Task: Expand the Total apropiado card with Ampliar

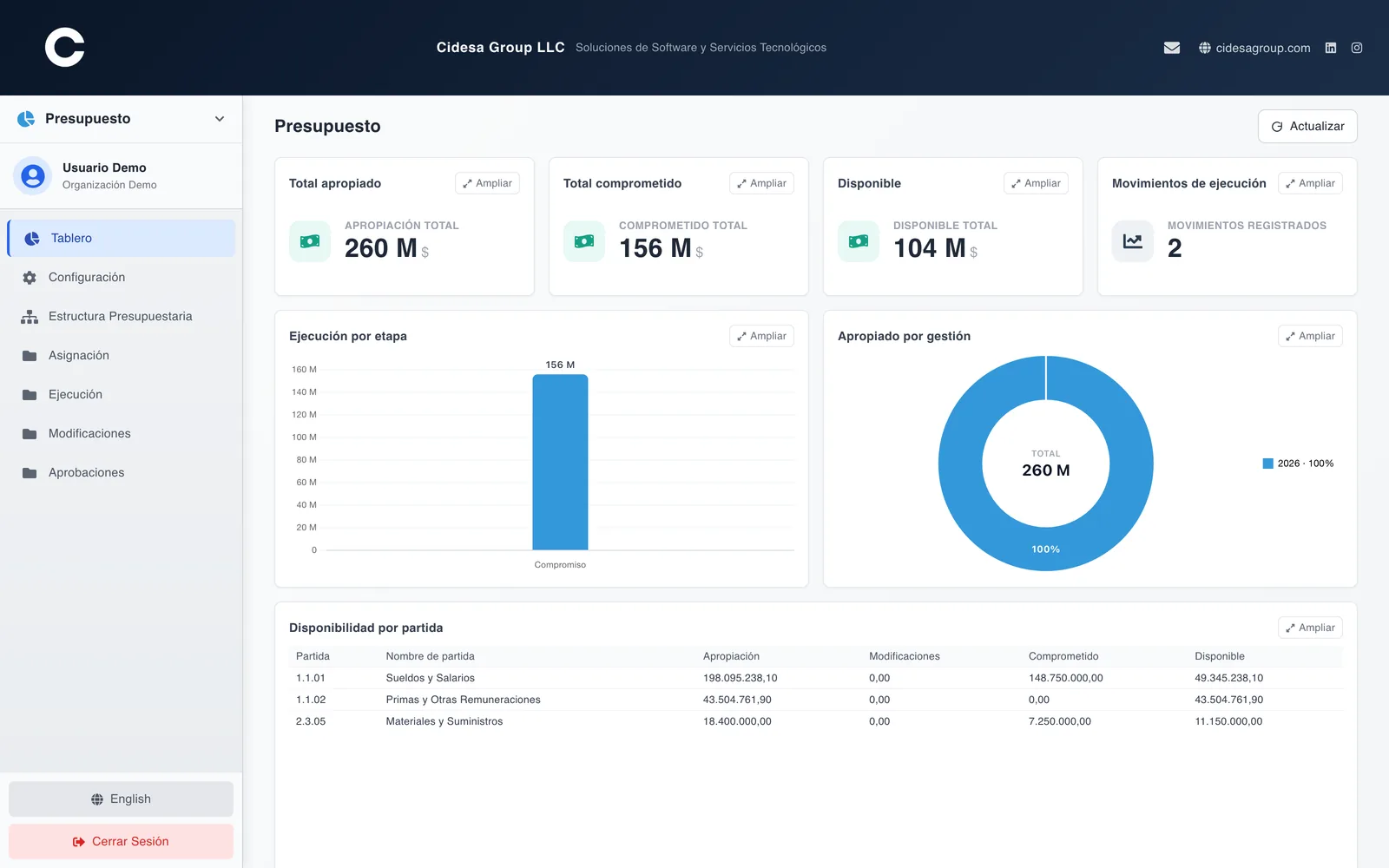Action: (x=487, y=183)
